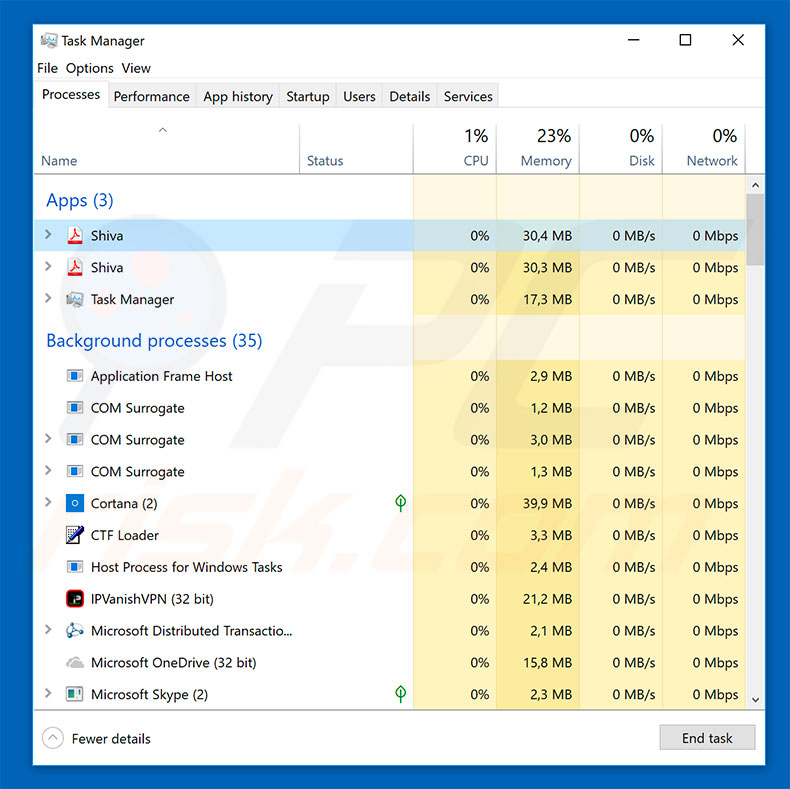The height and width of the screenshot is (789, 790).
Task: Select the Application Frame Host name
Action: click(161, 376)
